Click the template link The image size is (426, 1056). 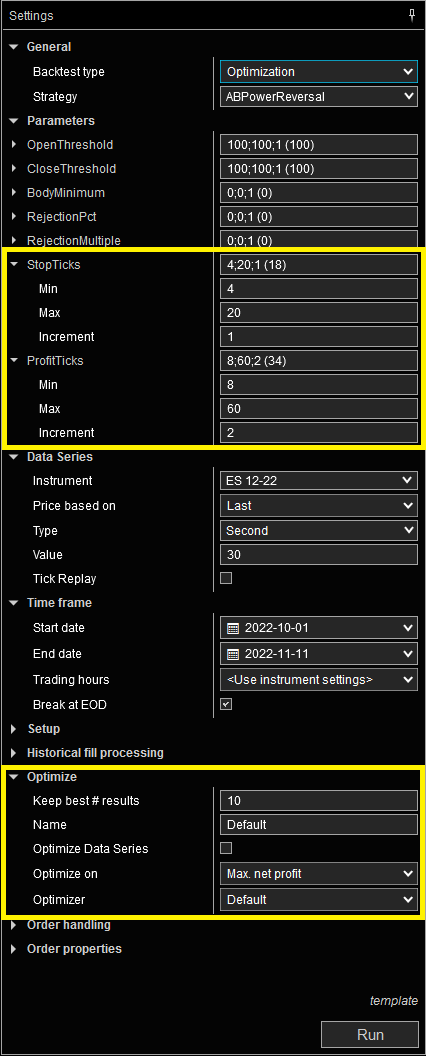click(x=394, y=1001)
